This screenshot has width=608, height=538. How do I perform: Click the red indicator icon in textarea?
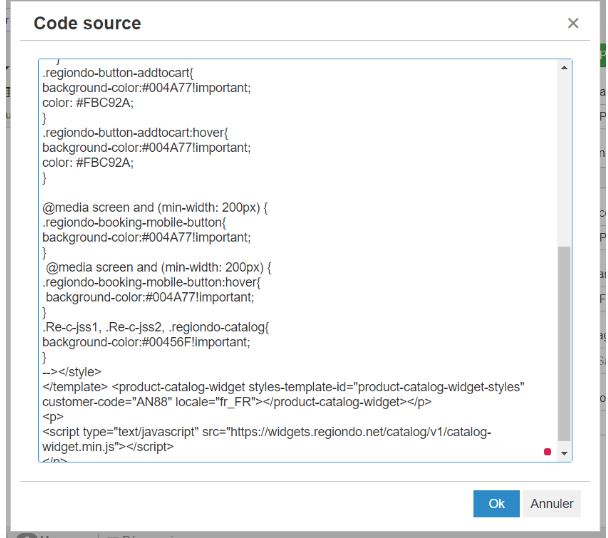click(547, 452)
